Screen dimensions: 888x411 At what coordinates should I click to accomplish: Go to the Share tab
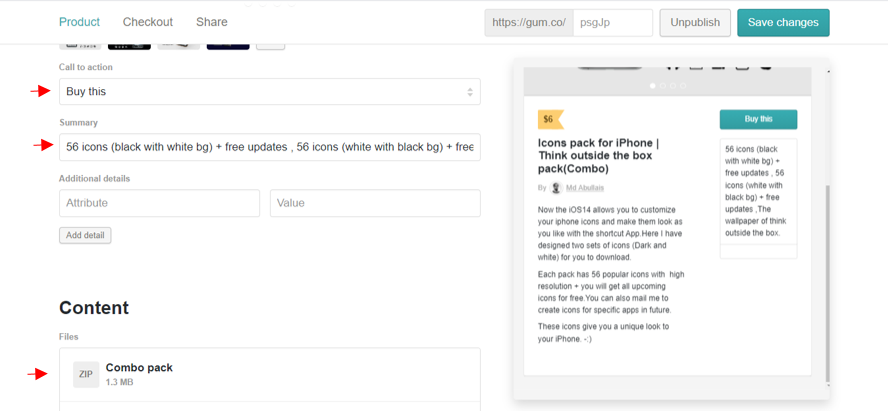pyautogui.click(x=212, y=22)
